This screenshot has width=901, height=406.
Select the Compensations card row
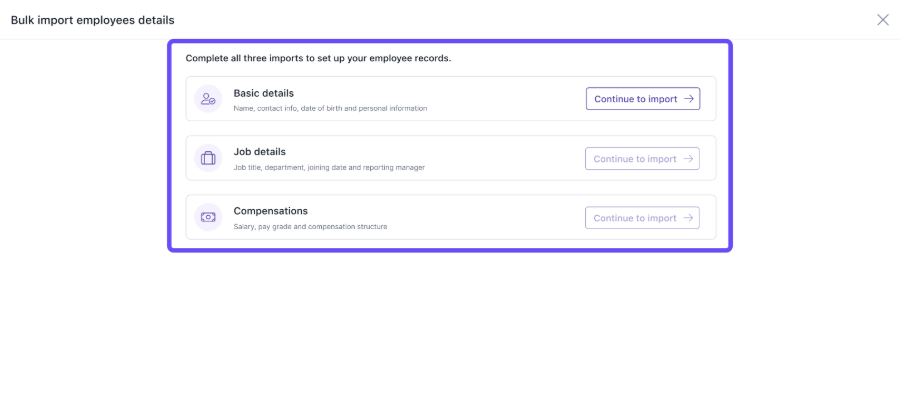(x=451, y=217)
